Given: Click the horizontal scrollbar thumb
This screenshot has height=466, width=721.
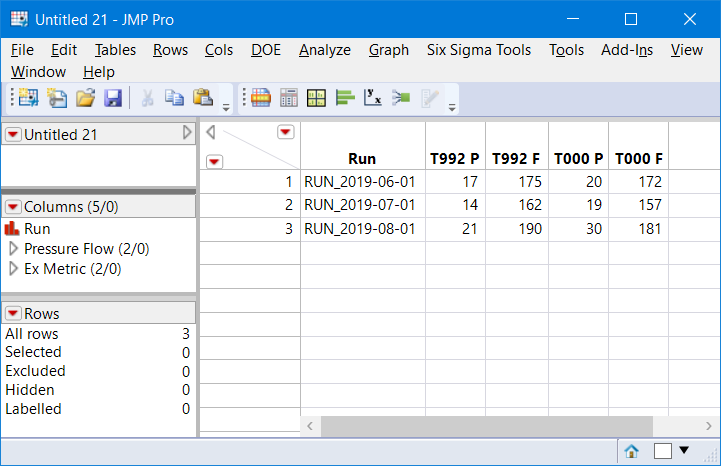Looking at the screenshot, I should coord(486,426).
